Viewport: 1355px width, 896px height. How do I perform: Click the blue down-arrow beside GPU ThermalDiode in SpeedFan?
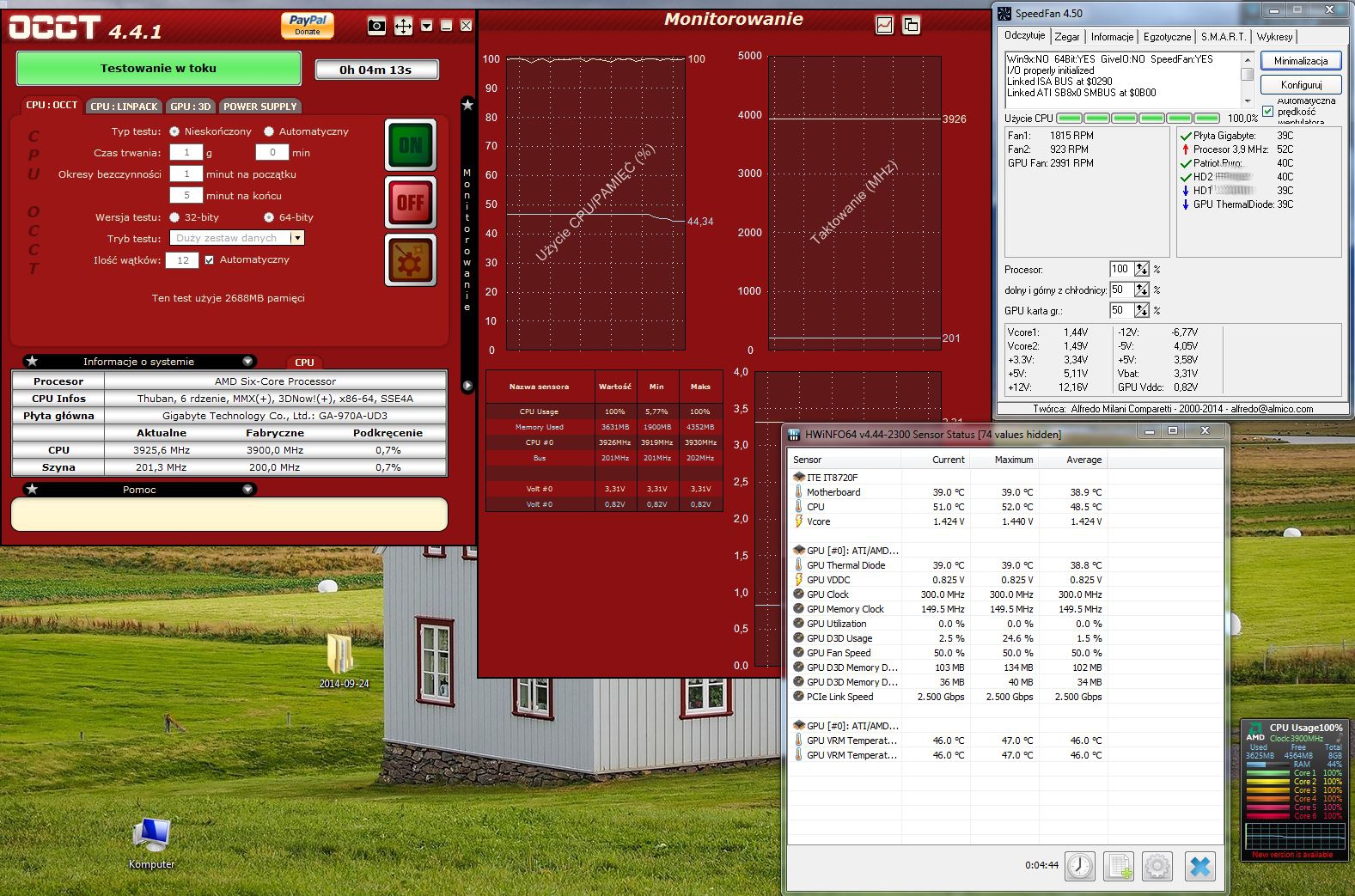(x=1186, y=204)
